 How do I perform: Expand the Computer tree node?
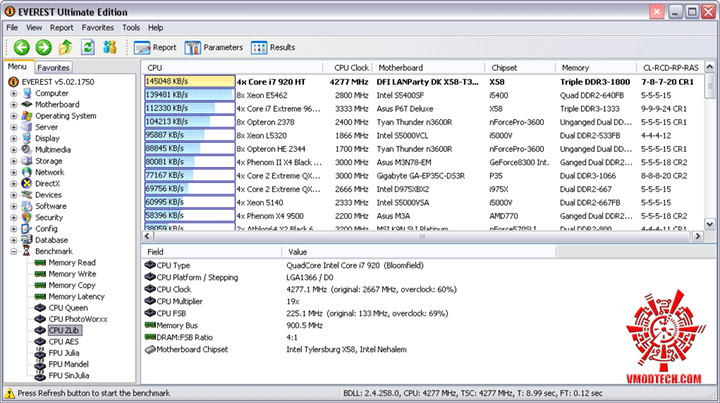click(14, 93)
